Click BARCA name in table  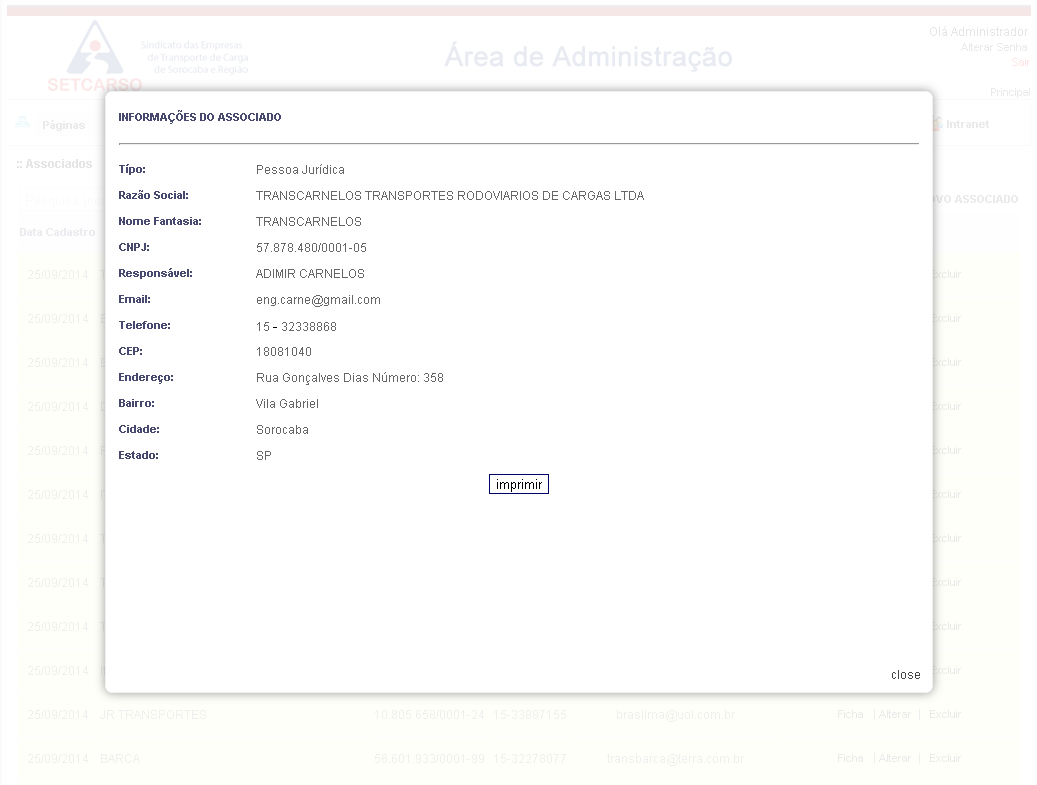click(x=120, y=759)
